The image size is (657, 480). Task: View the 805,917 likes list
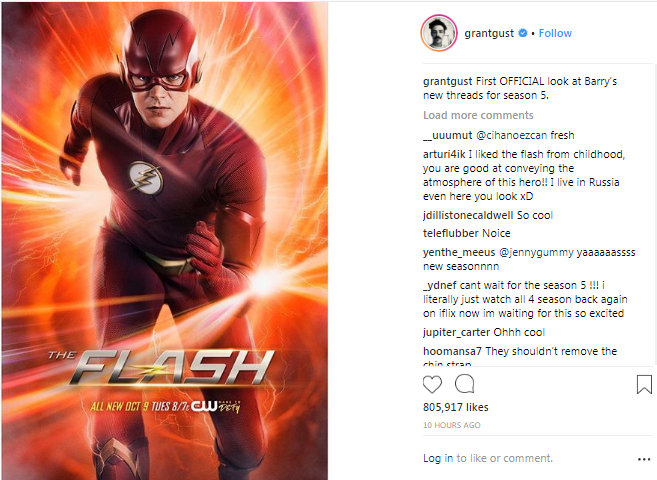coord(455,407)
